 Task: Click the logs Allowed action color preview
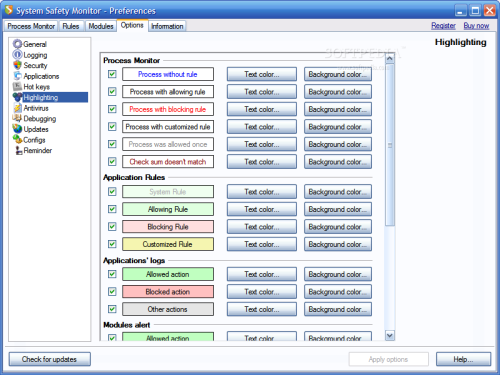point(168,274)
